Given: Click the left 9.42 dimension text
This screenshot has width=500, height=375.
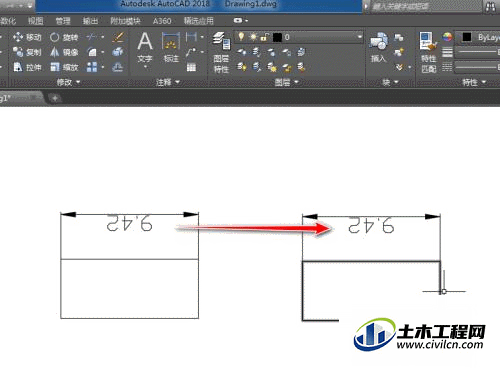Looking at the screenshot, I should 130,223.
